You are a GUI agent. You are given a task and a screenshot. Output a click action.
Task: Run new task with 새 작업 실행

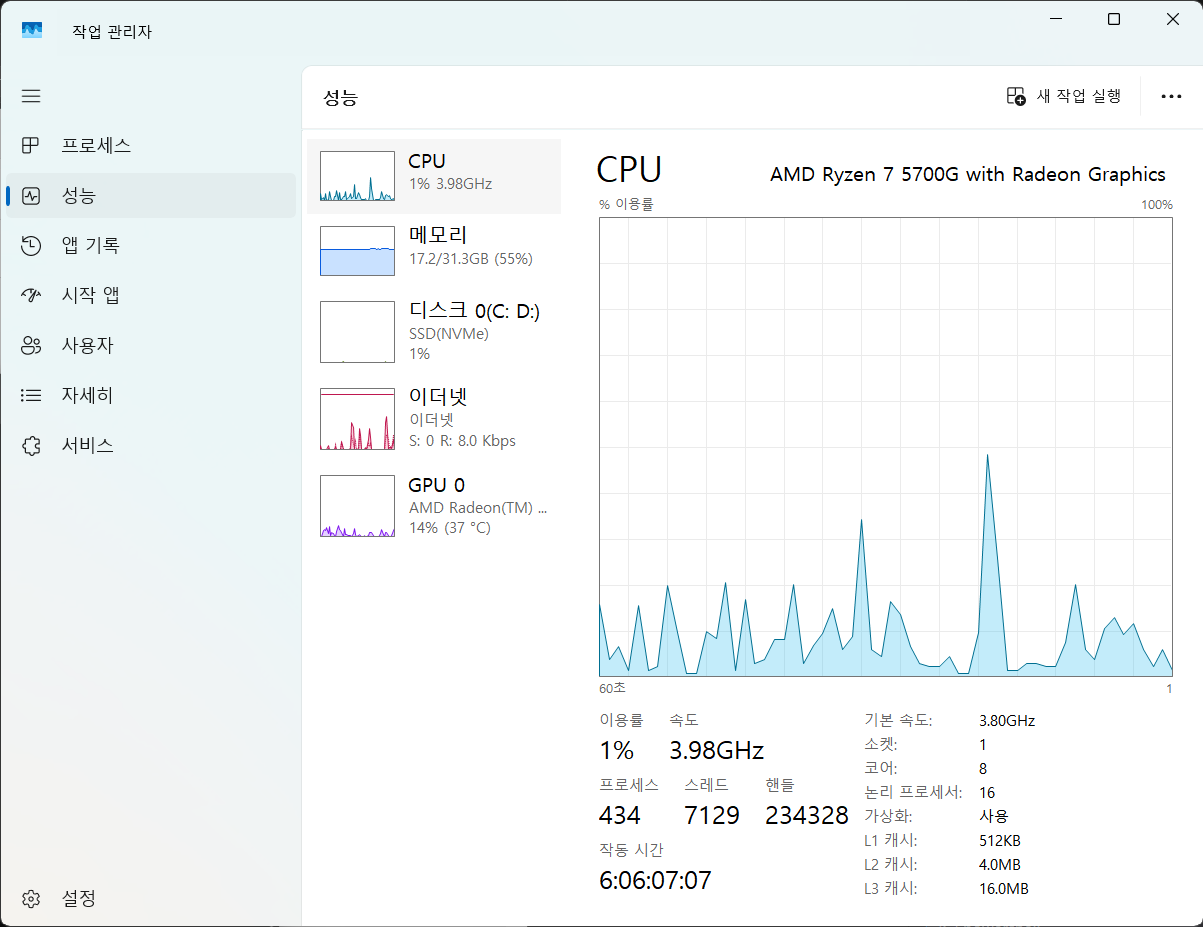(x=1064, y=96)
